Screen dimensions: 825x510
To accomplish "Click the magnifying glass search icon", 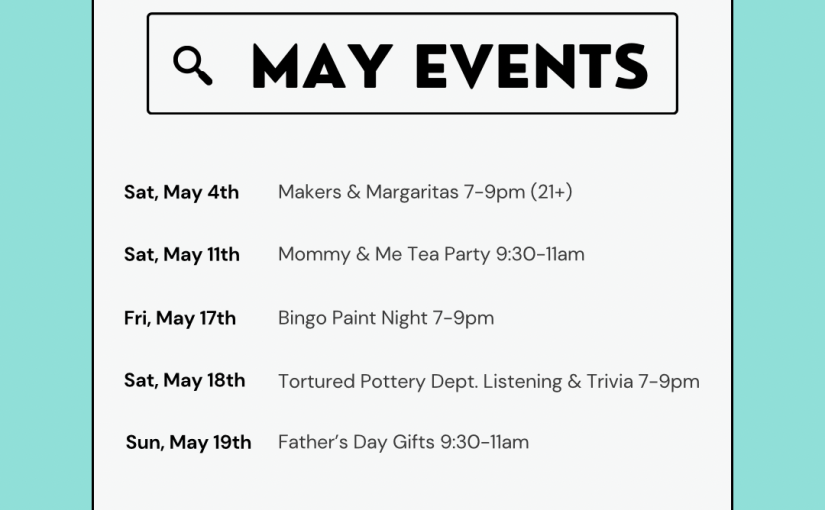I will point(193,66).
